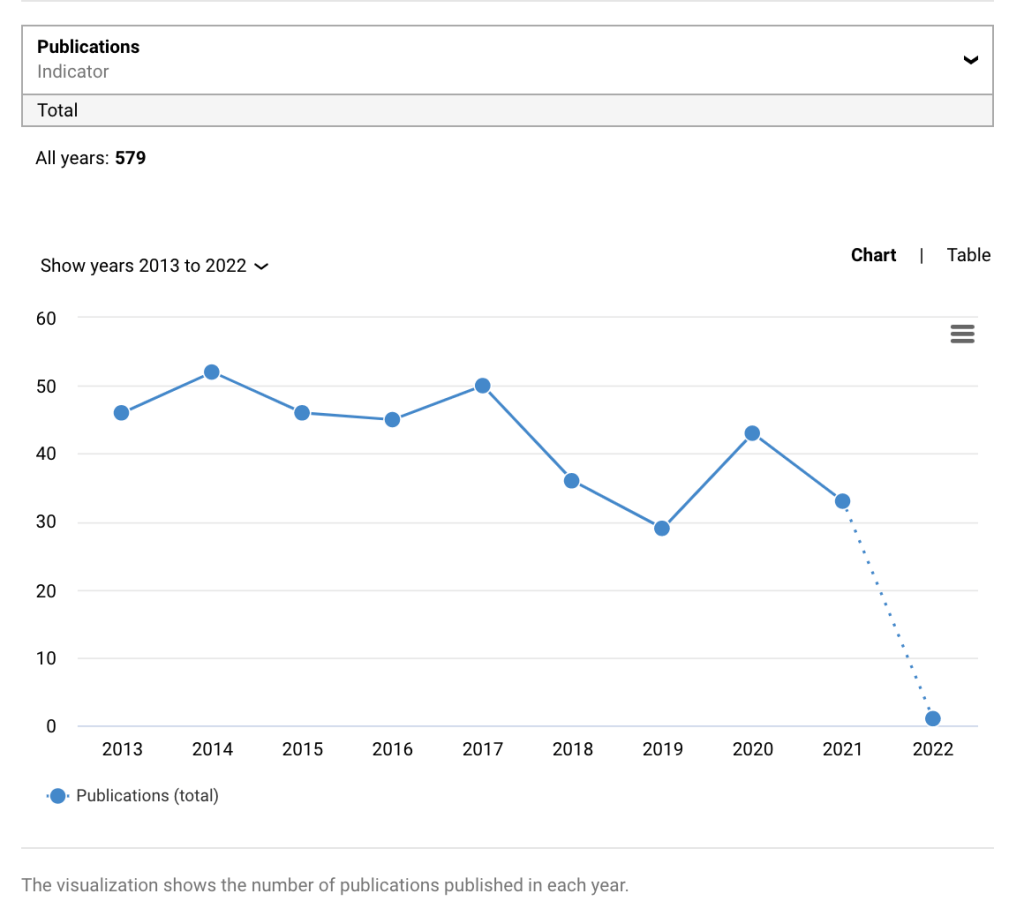1024x916 pixels.
Task: Select the 2015 data point marker
Action: click(x=302, y=413)
